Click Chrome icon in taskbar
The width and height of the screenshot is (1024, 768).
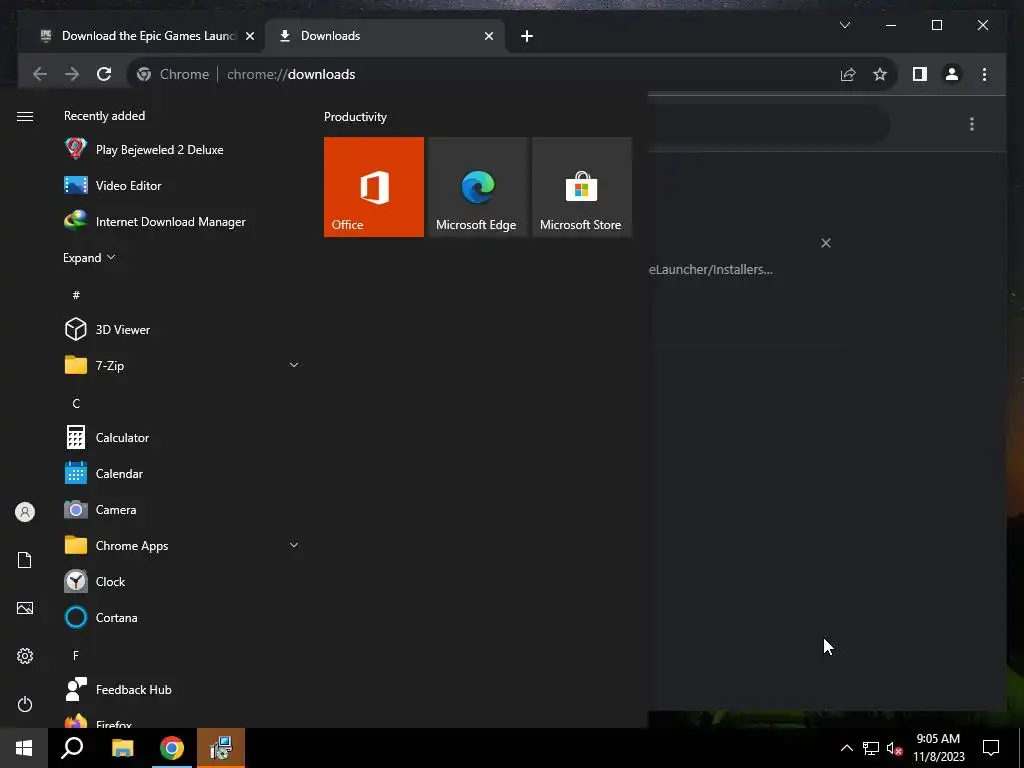[172, 748]
